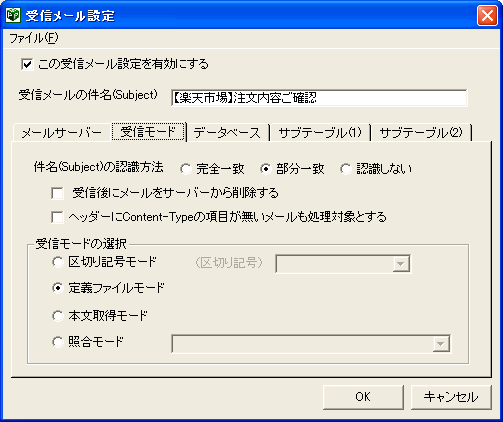Switch to the メールサーバー tab
The image size is (503, 422).
pos(62,133)
